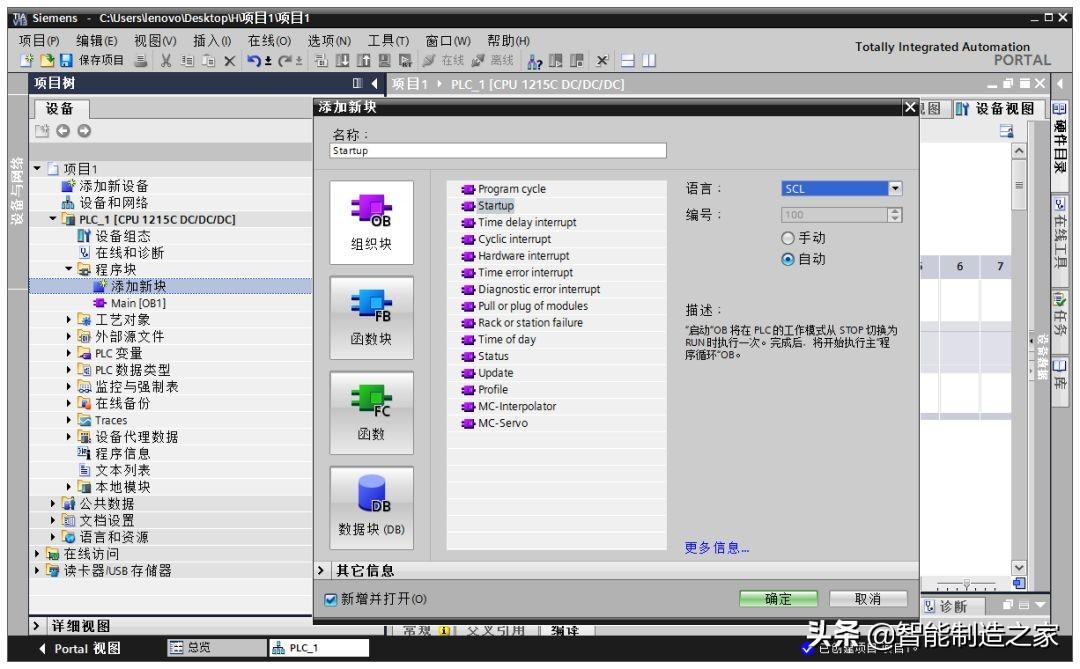This screenshot has height=669, width=1080.
Task: Click the 名称 input field containing Startup
Action: pyautogui.click(x=498, y=150)
